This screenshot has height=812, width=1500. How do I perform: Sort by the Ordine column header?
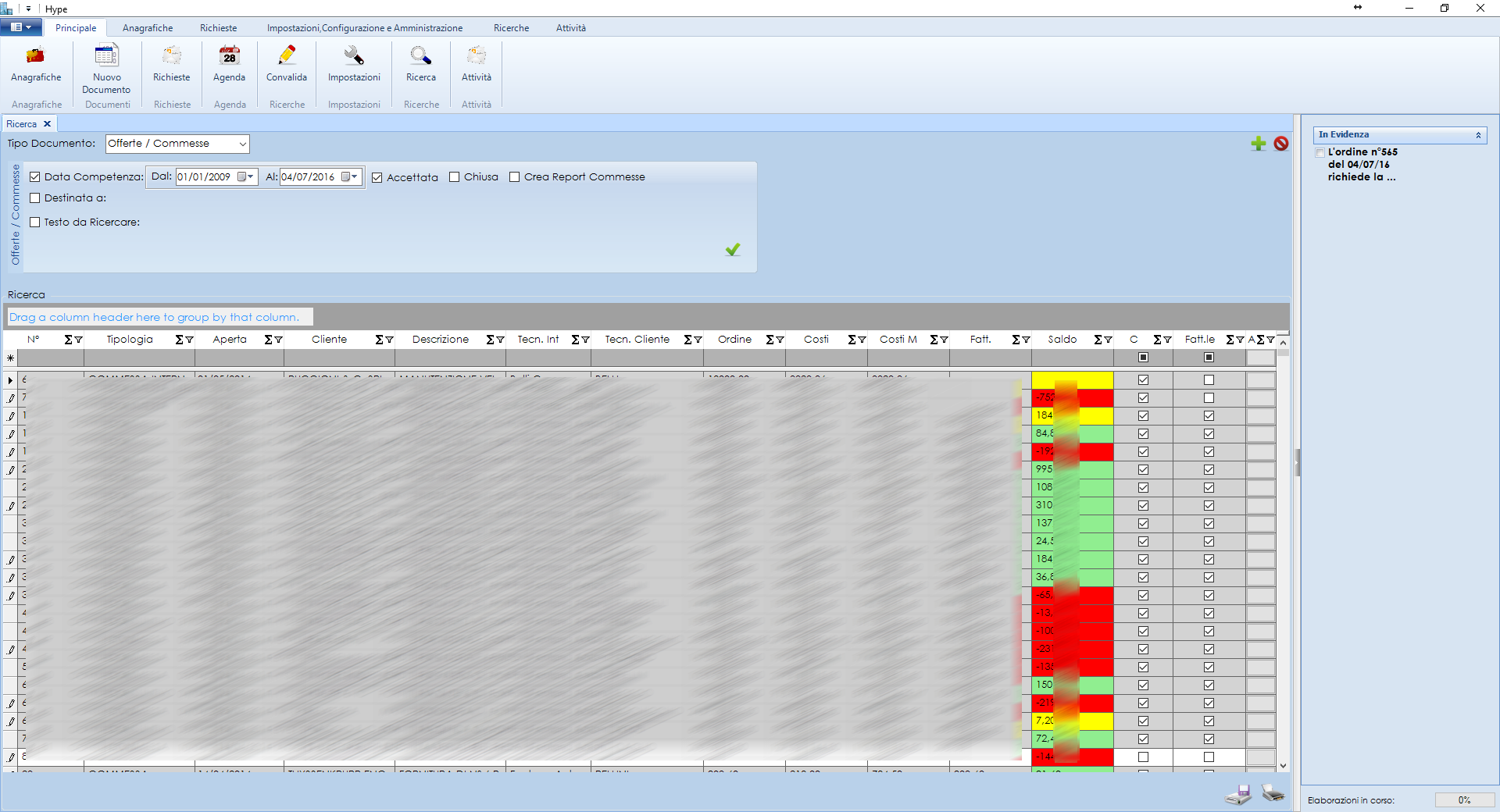[x=734, y=340]
